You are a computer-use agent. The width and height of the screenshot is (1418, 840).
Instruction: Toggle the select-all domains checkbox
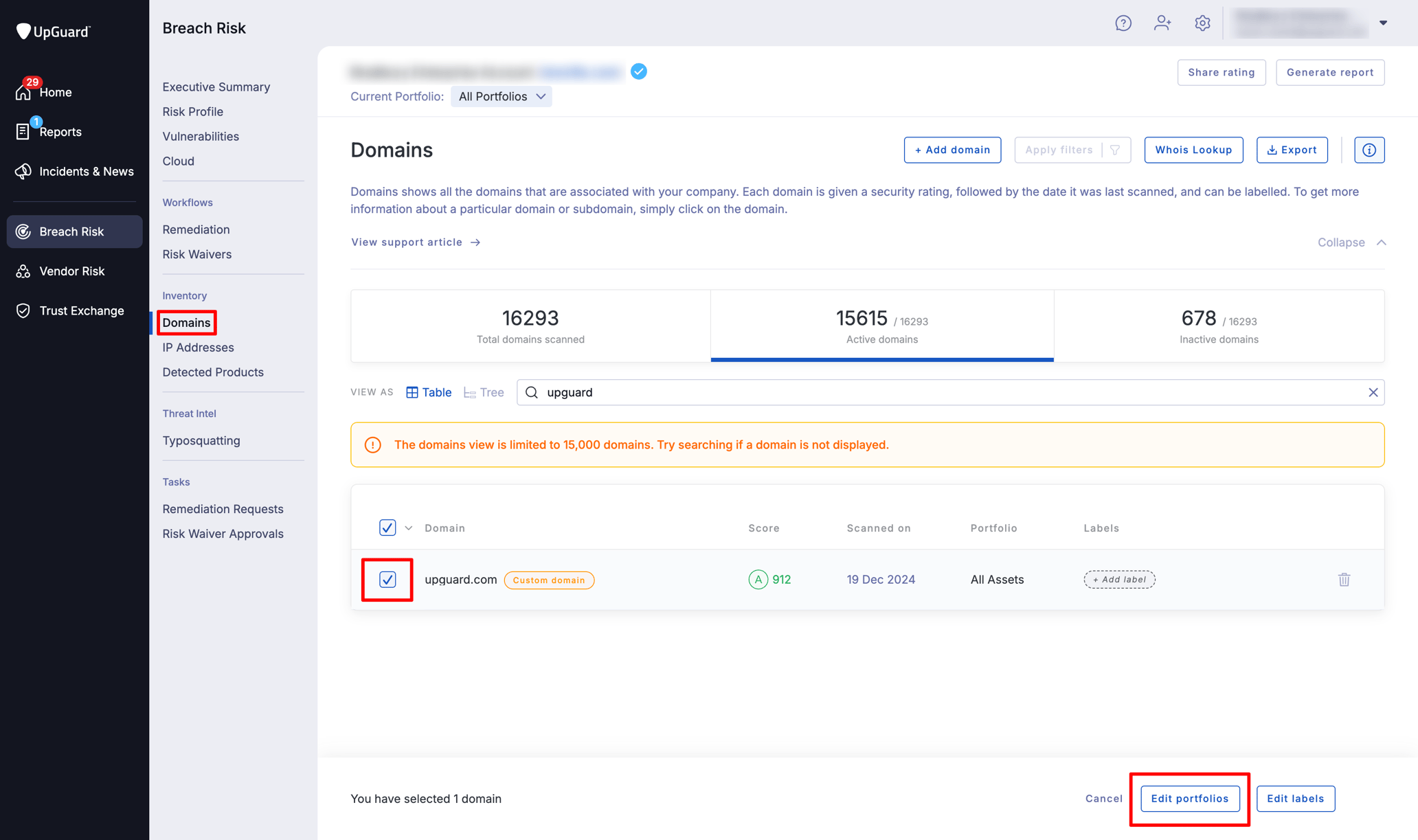[x=387, y=527]
